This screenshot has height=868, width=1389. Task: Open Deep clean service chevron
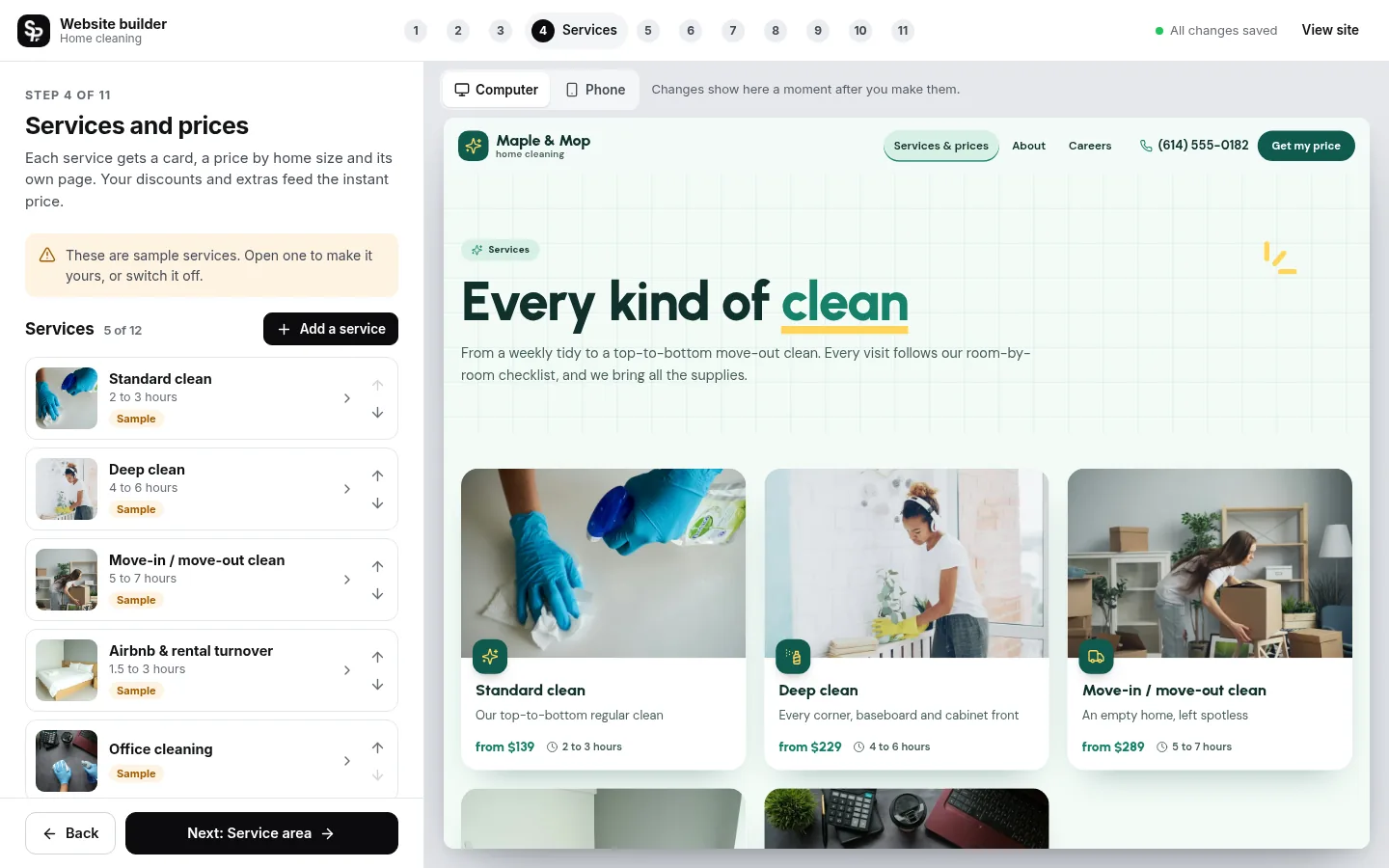coord(347,489)
